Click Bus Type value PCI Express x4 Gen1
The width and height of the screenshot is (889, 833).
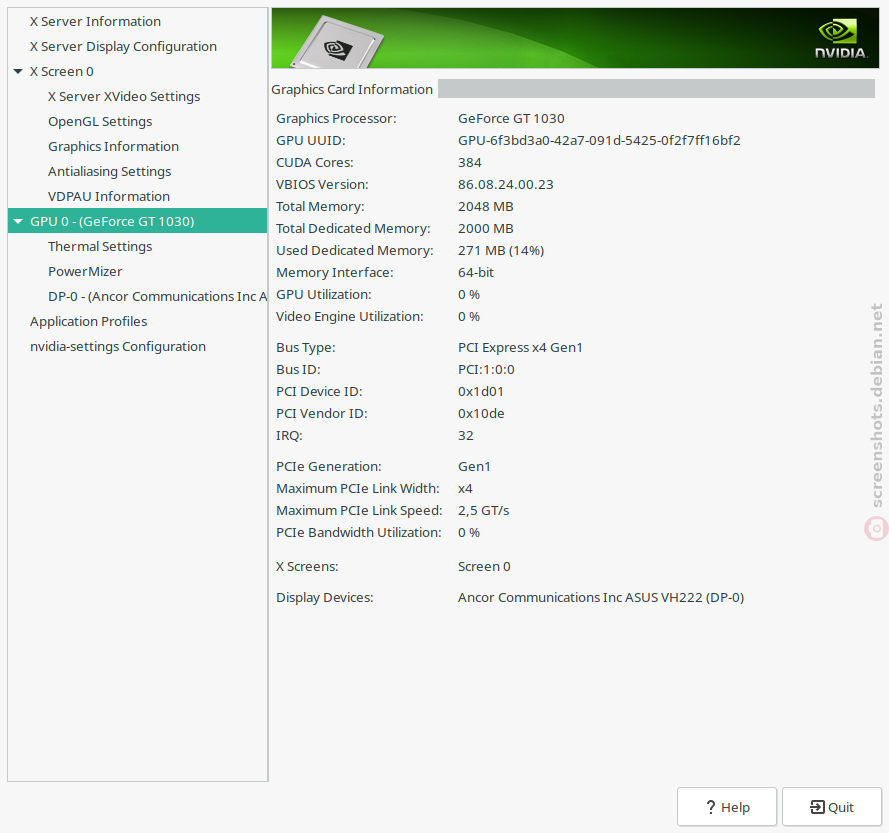[520, 348]
